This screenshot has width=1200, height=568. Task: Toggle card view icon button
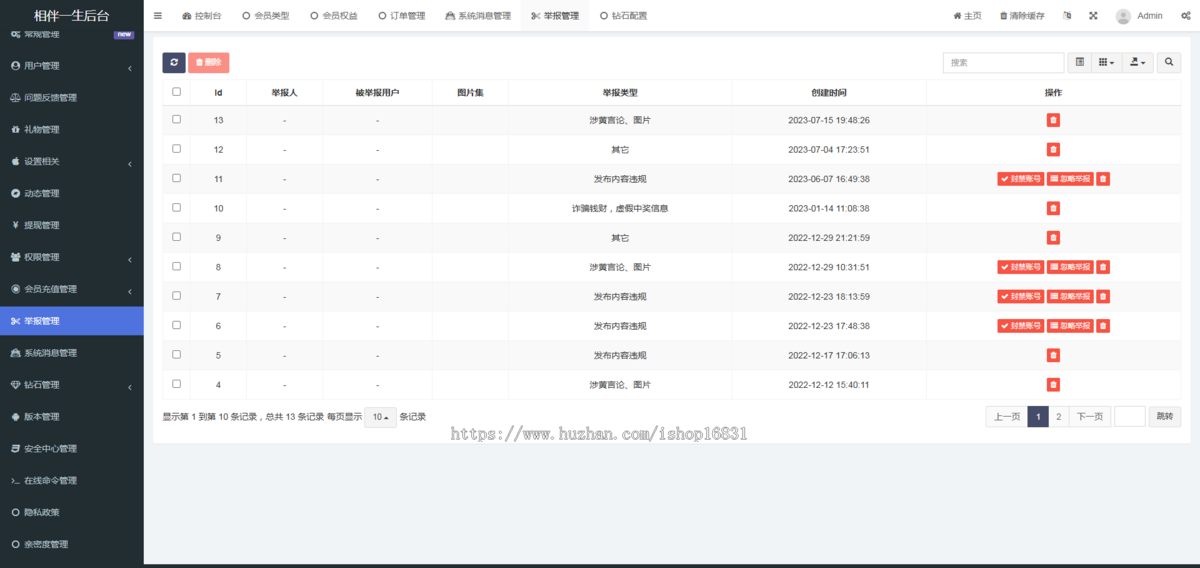[x=1079, y=62]
